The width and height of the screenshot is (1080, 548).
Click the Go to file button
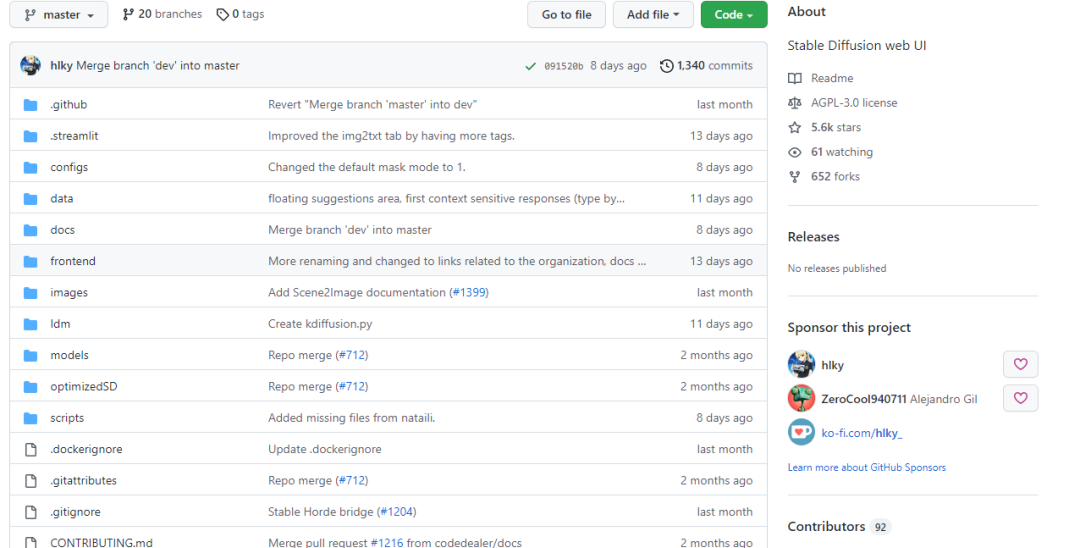(x=566, y=14)
